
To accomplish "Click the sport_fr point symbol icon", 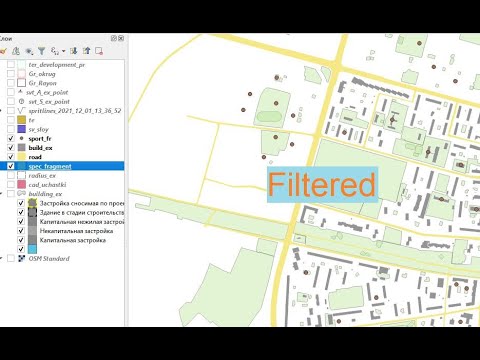I will pos(22,138).
